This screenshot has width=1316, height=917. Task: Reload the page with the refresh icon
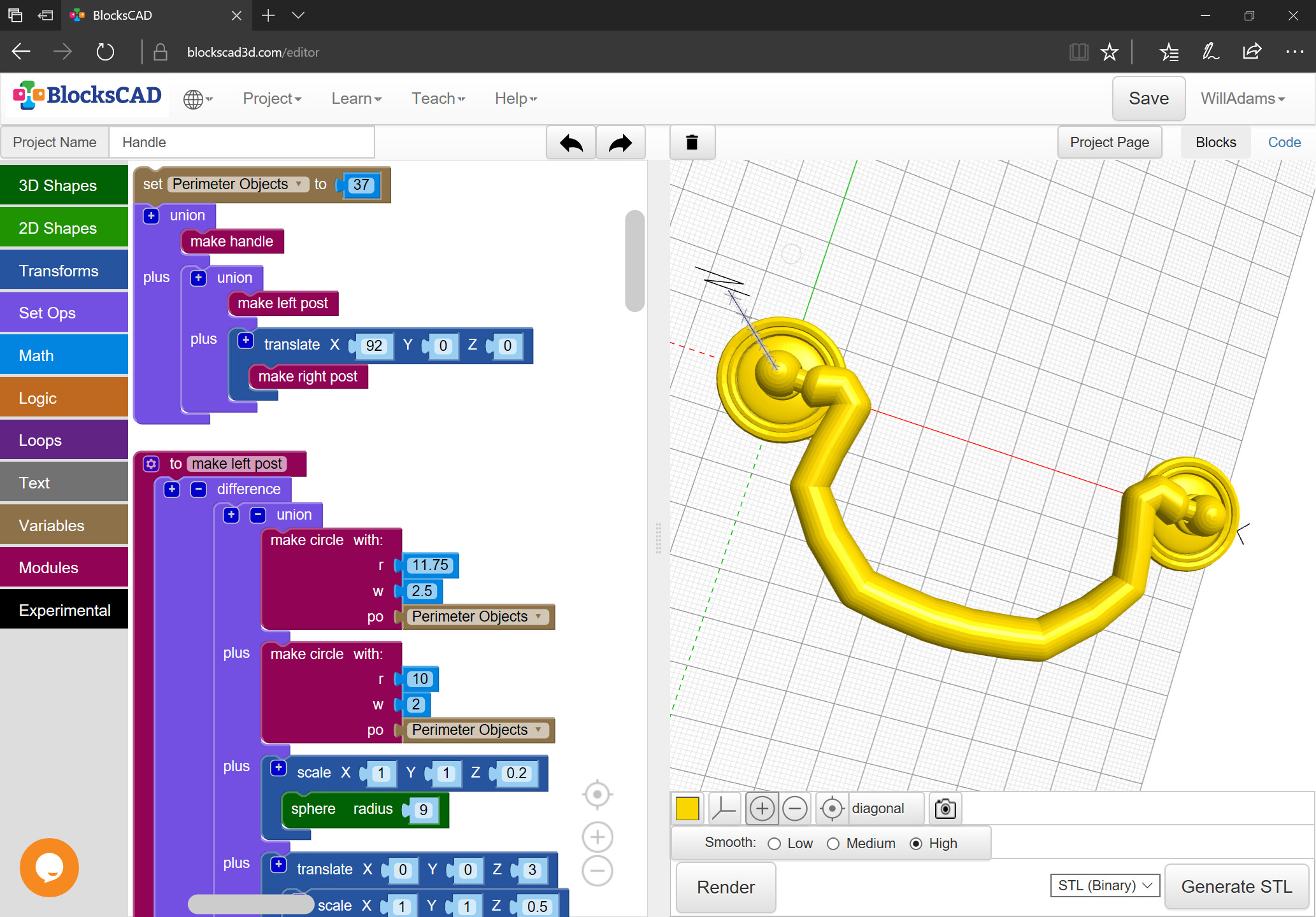click(x=105, y=52)
